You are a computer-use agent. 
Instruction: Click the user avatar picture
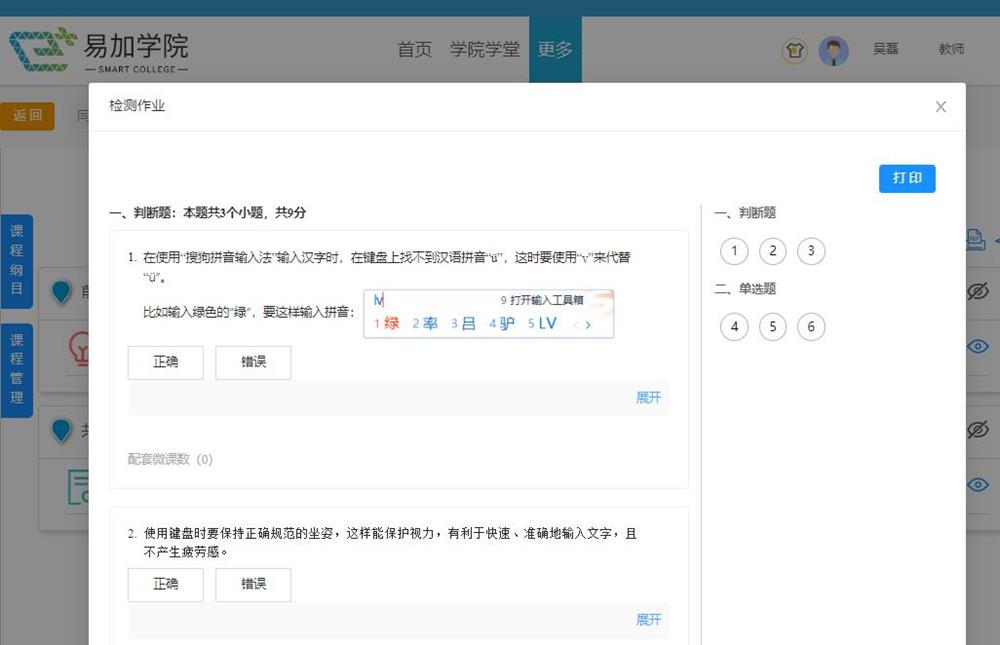pyautogui.click(x=834, y=50)
